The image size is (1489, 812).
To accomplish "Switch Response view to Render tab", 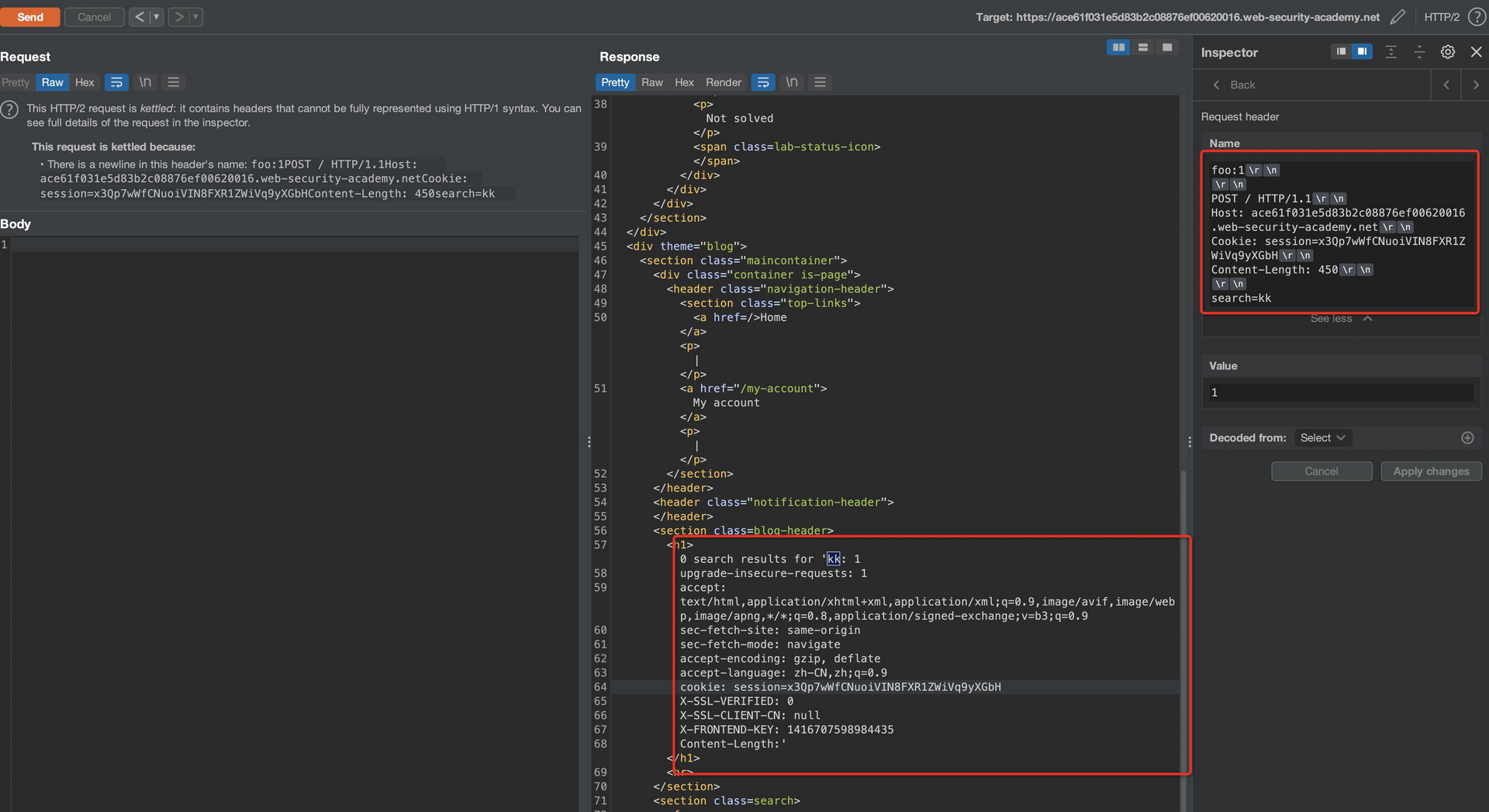I will click(723, 82).
